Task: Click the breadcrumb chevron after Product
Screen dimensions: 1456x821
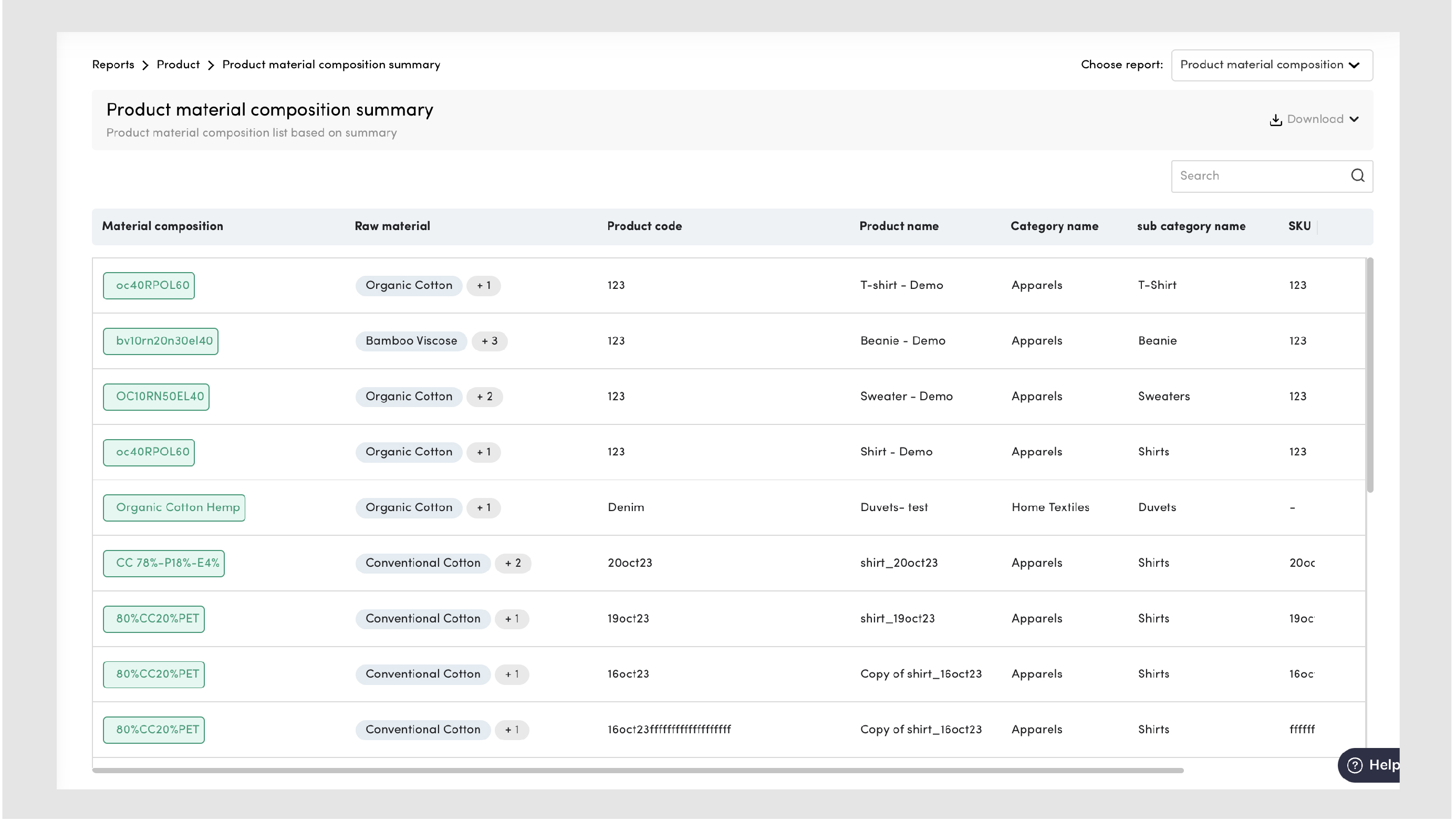Action: [x=211, y=66]
